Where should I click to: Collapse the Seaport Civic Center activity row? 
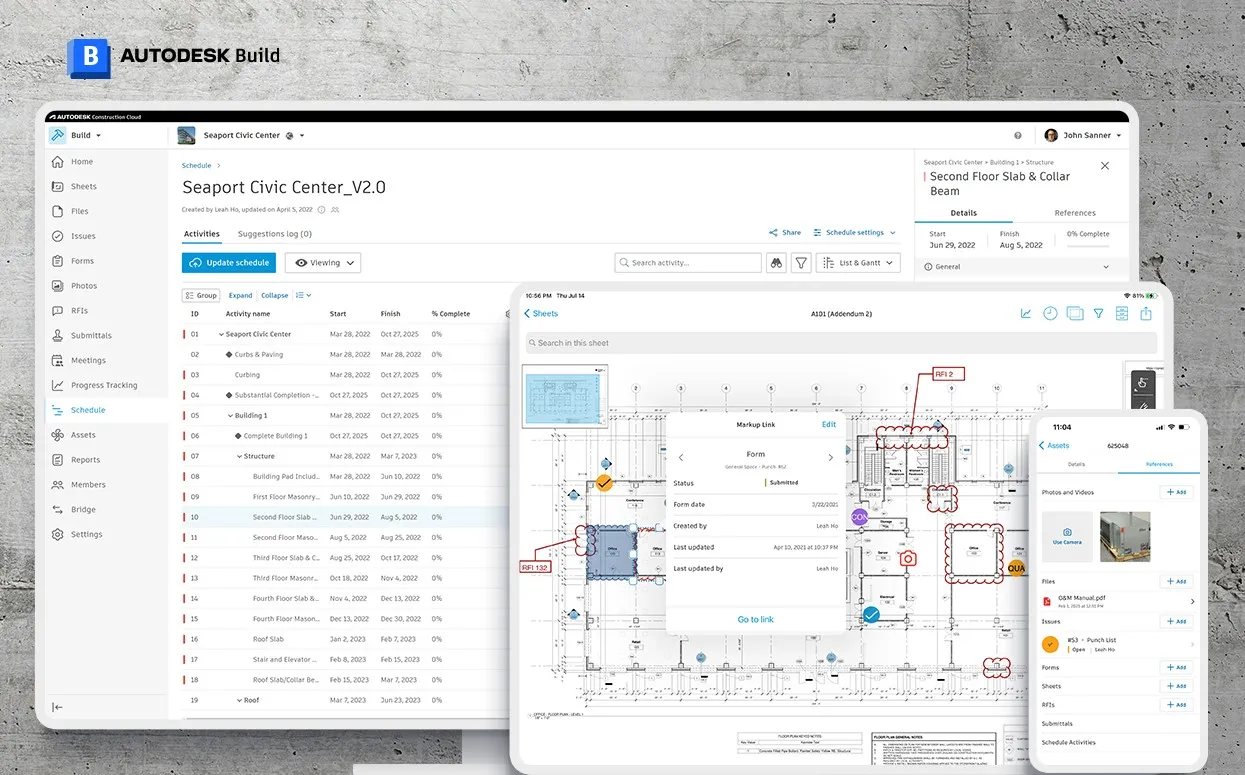222,334
